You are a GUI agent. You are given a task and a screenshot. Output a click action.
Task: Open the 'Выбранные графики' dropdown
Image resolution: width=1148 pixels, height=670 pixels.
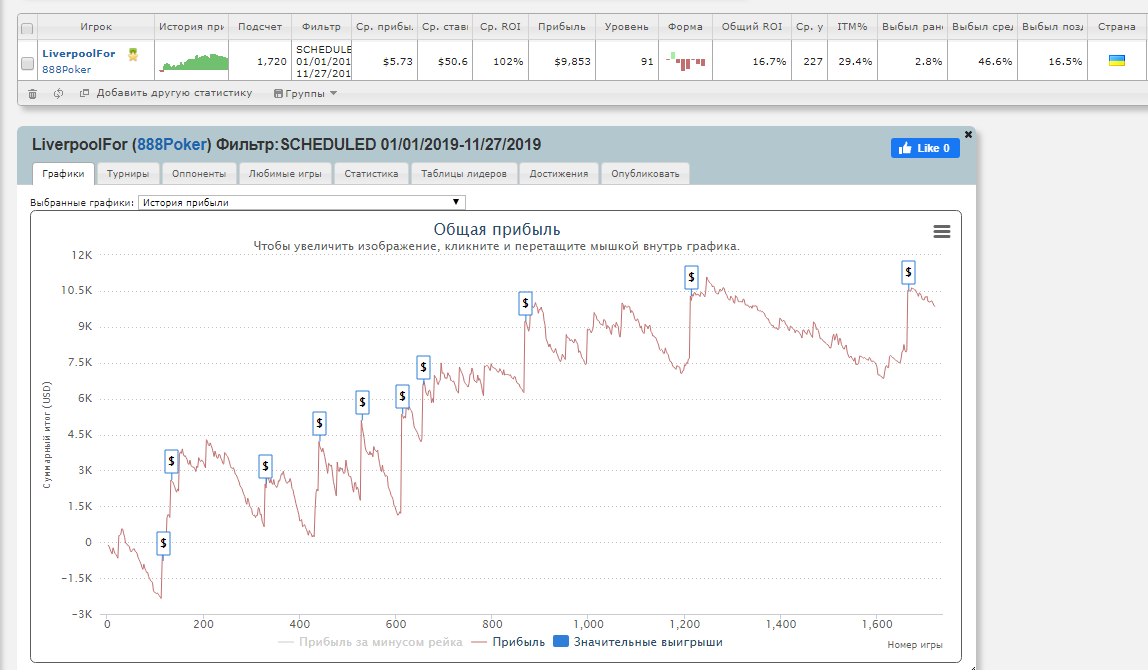click(x=301, y=202)
